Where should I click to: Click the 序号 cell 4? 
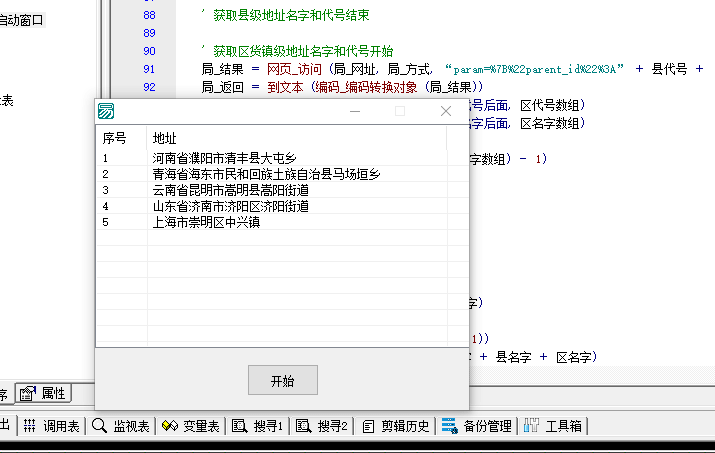coord(105,207)
